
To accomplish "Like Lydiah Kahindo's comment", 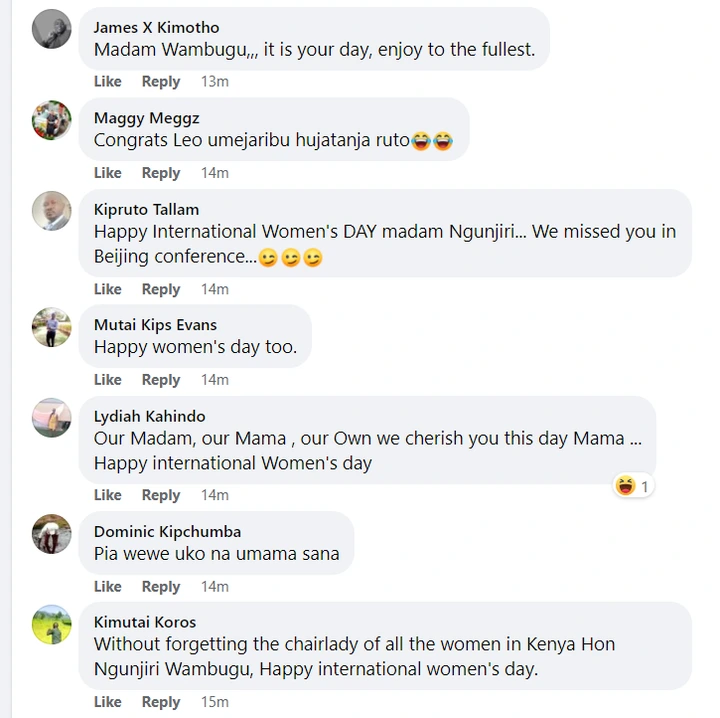I will click(108, 495).
